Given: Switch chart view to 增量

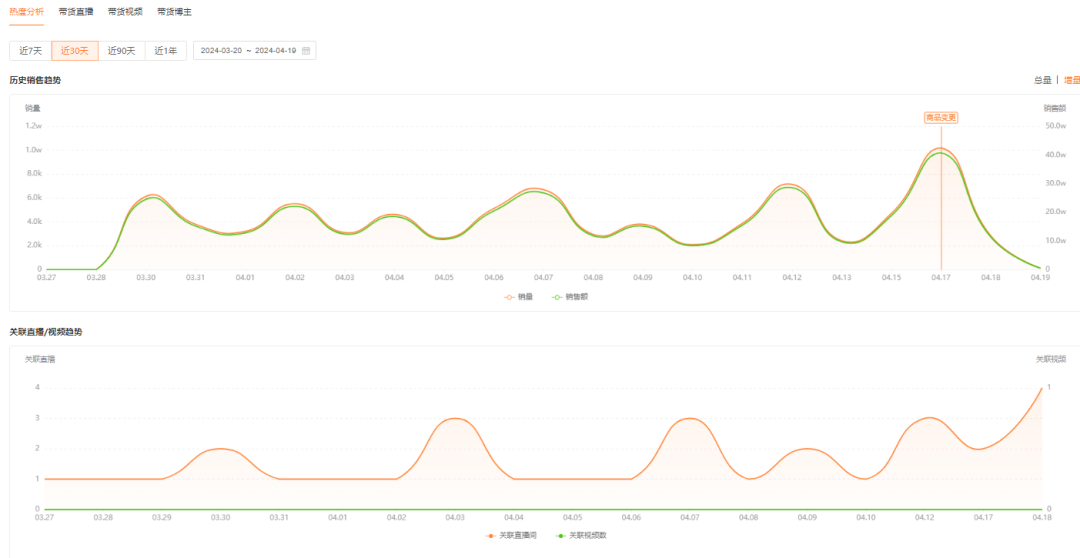Looking at the screenshot, I should (x=1071, y=80).
